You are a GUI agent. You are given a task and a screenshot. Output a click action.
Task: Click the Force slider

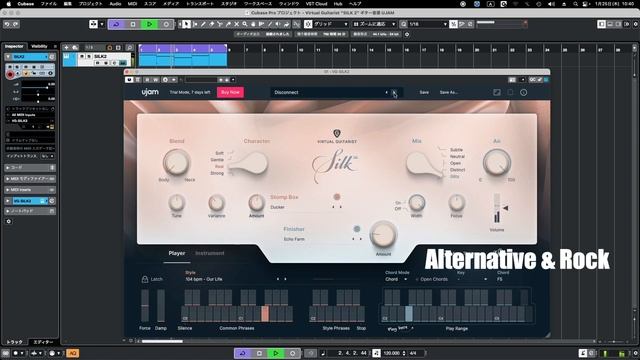[144, 306]
